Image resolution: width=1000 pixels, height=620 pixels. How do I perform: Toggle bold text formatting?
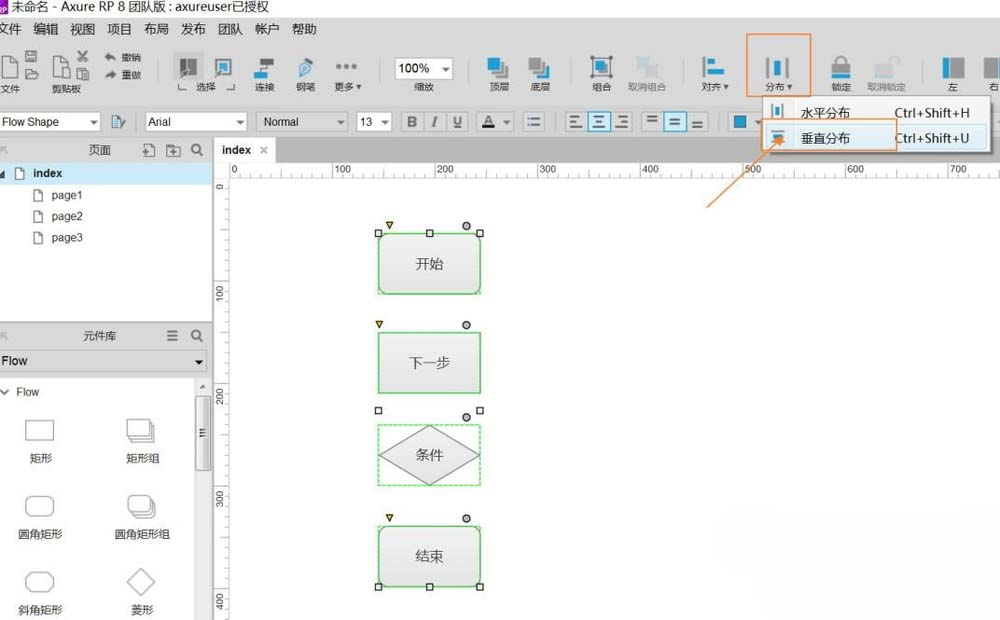click(411, 122)
